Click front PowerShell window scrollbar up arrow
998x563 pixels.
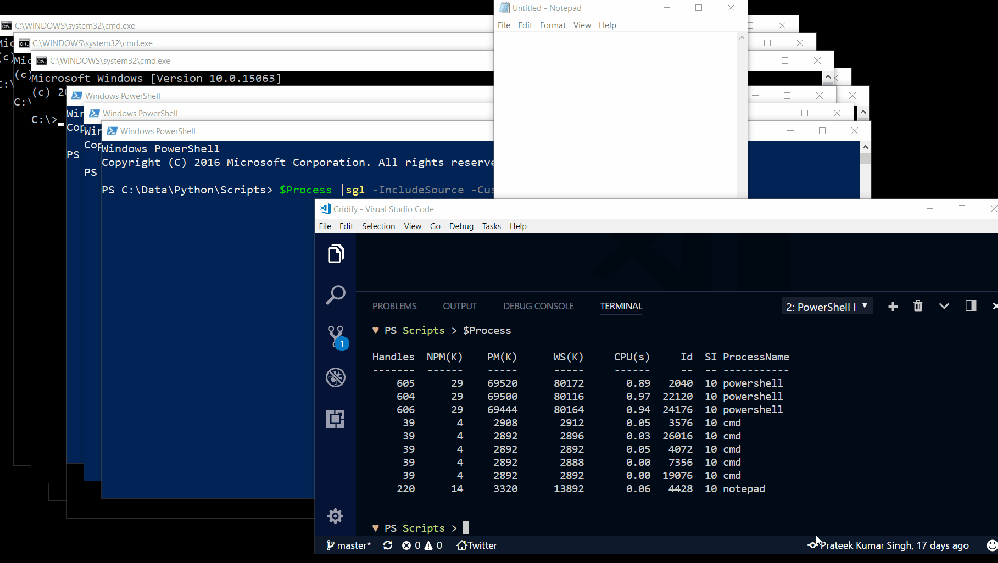865,147
